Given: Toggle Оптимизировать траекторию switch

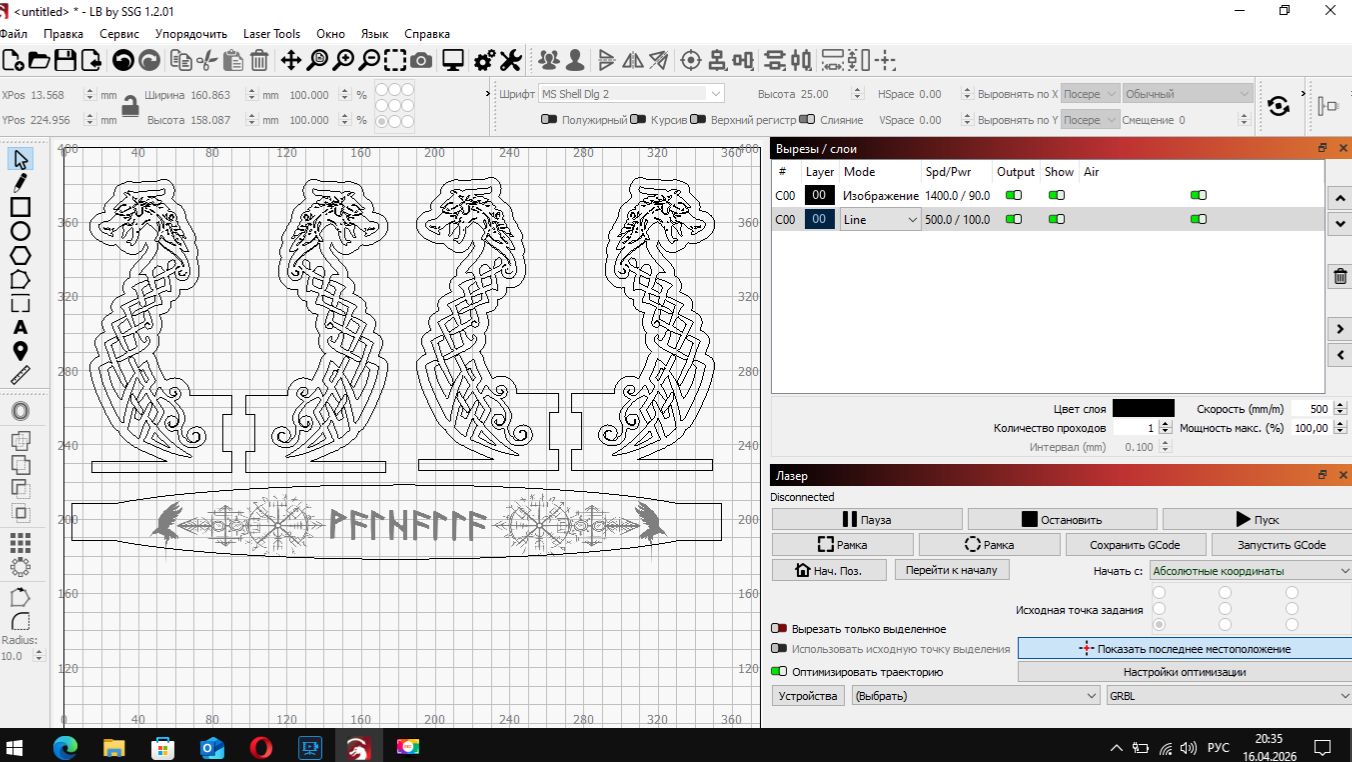Looking at the screenshot, I should point(779,672).
